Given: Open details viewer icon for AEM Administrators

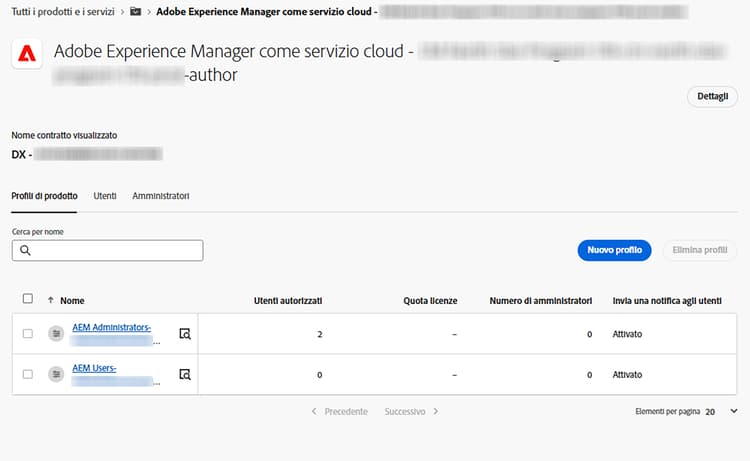Looking at the screenshot, I should point(185,334).
